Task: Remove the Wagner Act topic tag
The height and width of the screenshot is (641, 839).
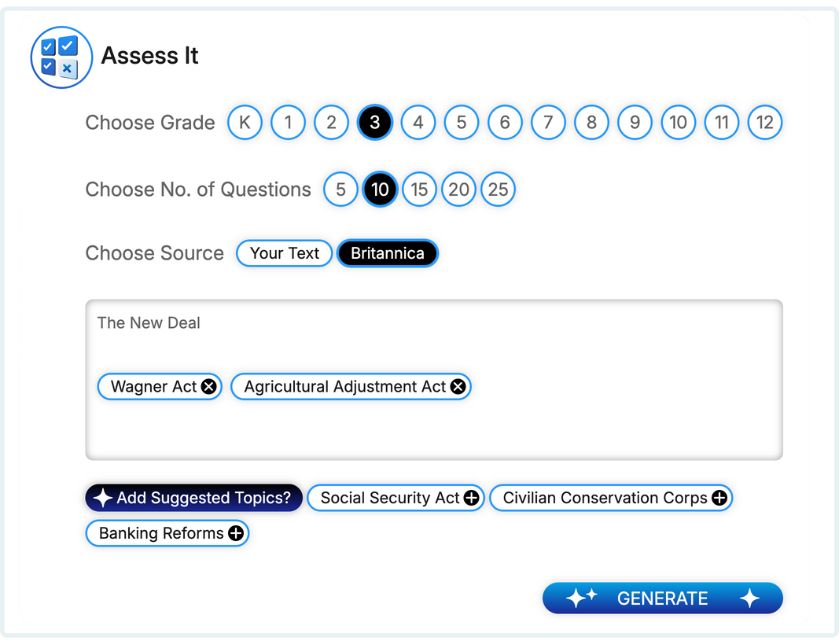Action: (208, 387)
